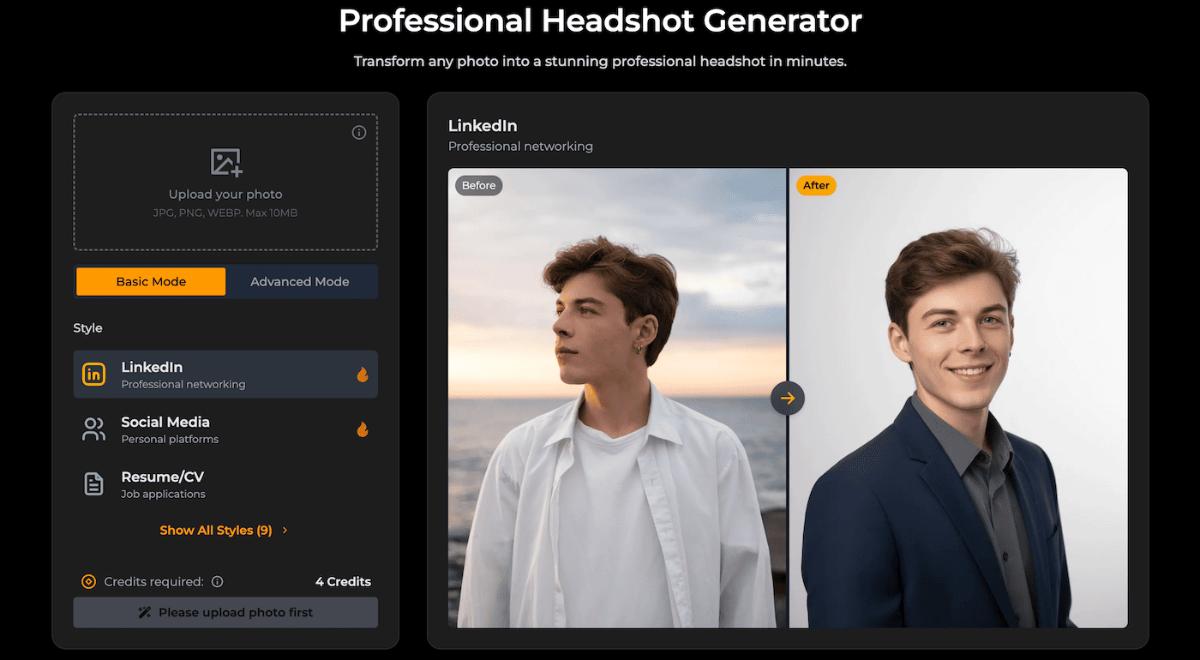Viewport: 1200px width, 660px height.
Task: Click the orange credits badge icon
Action: [x=87, y=581]
